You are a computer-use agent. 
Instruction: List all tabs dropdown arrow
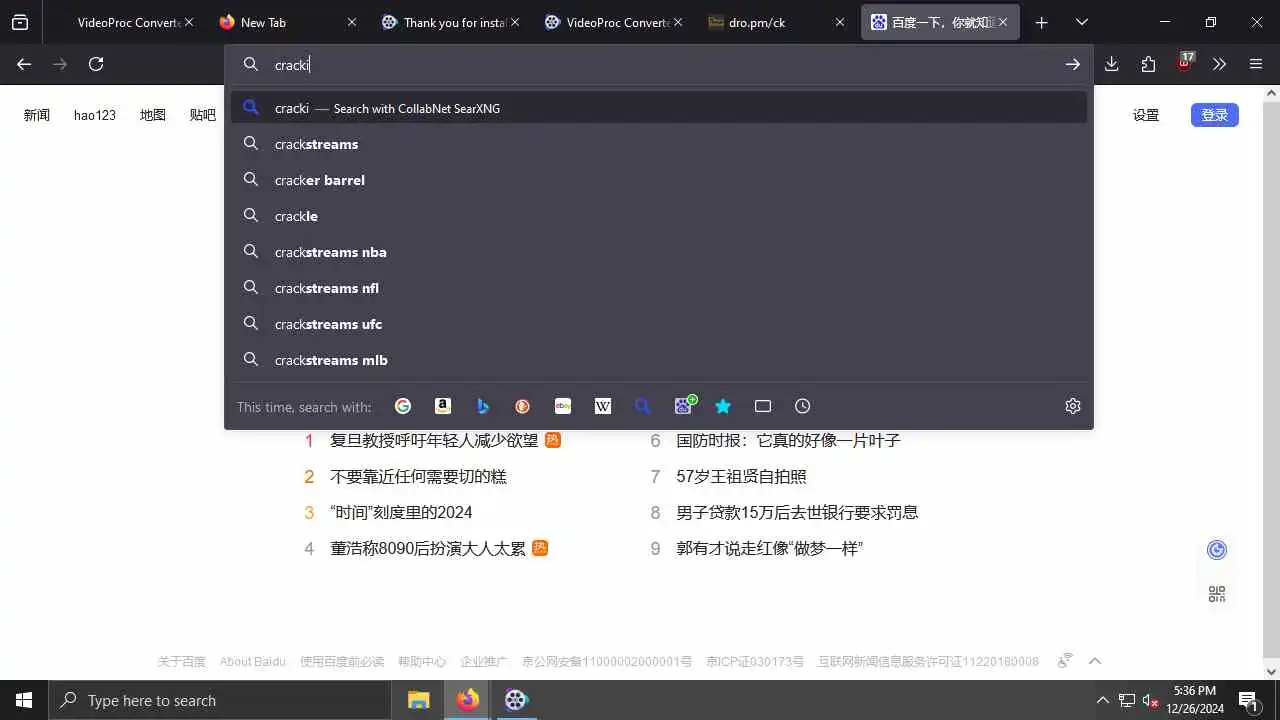click(x=1082, y=22)
